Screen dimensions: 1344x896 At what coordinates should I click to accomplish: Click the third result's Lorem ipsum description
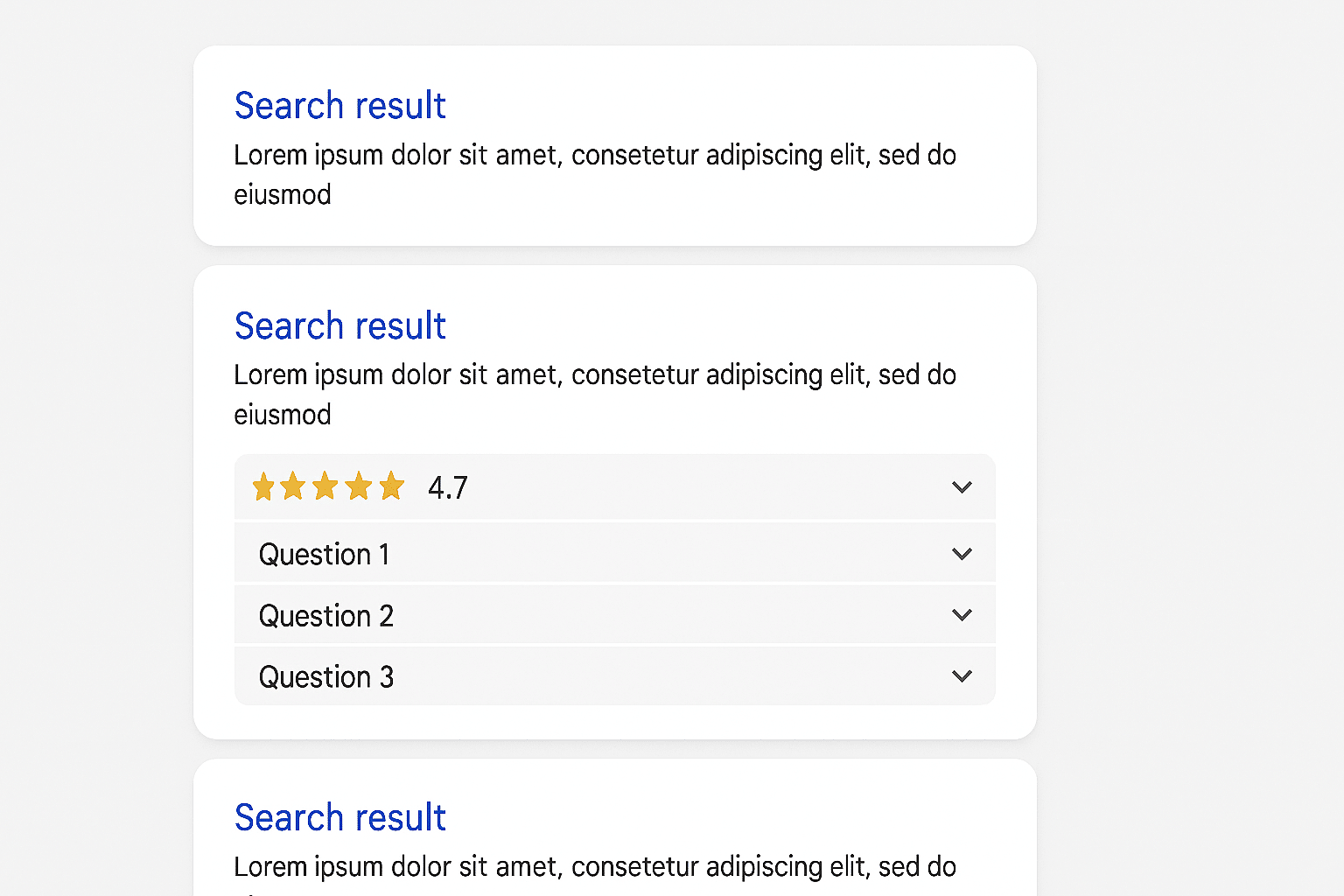tap(594, 867)
